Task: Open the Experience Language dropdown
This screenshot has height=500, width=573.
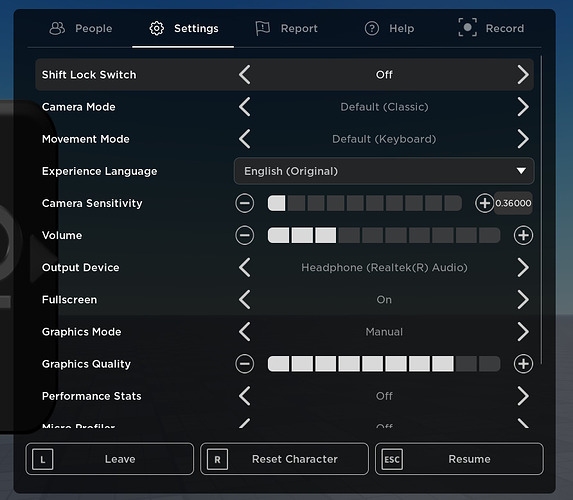Action: pyautogui.click(x=384, y=171)
